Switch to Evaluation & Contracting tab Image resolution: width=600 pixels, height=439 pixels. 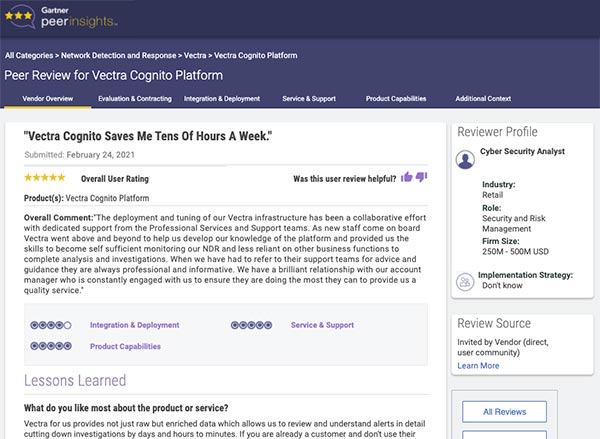[x=135, y=99]
